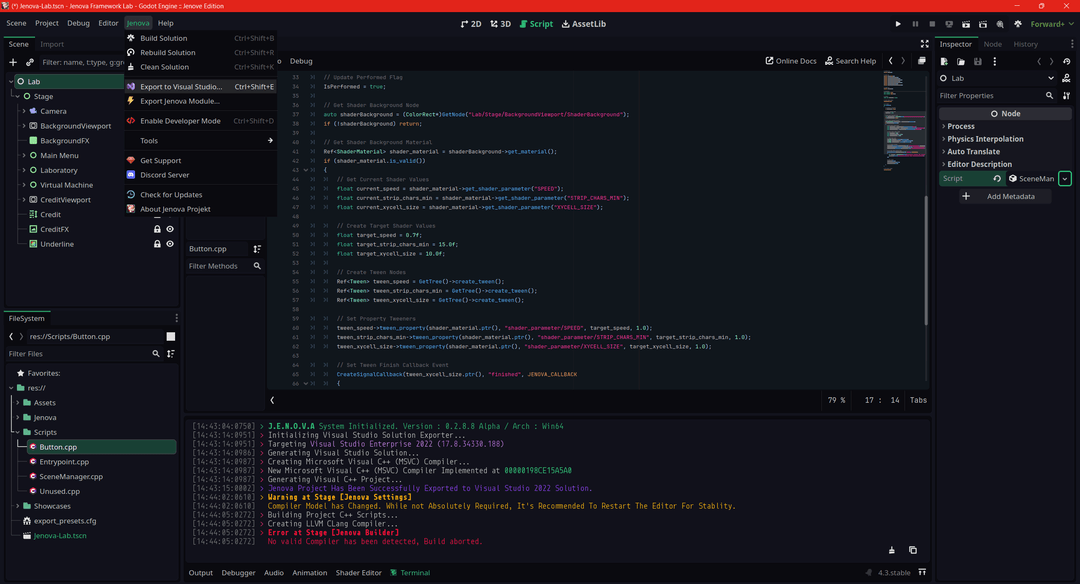
Task: Click the Inspector load resource folder icon
Action: [x=961, y=61]
